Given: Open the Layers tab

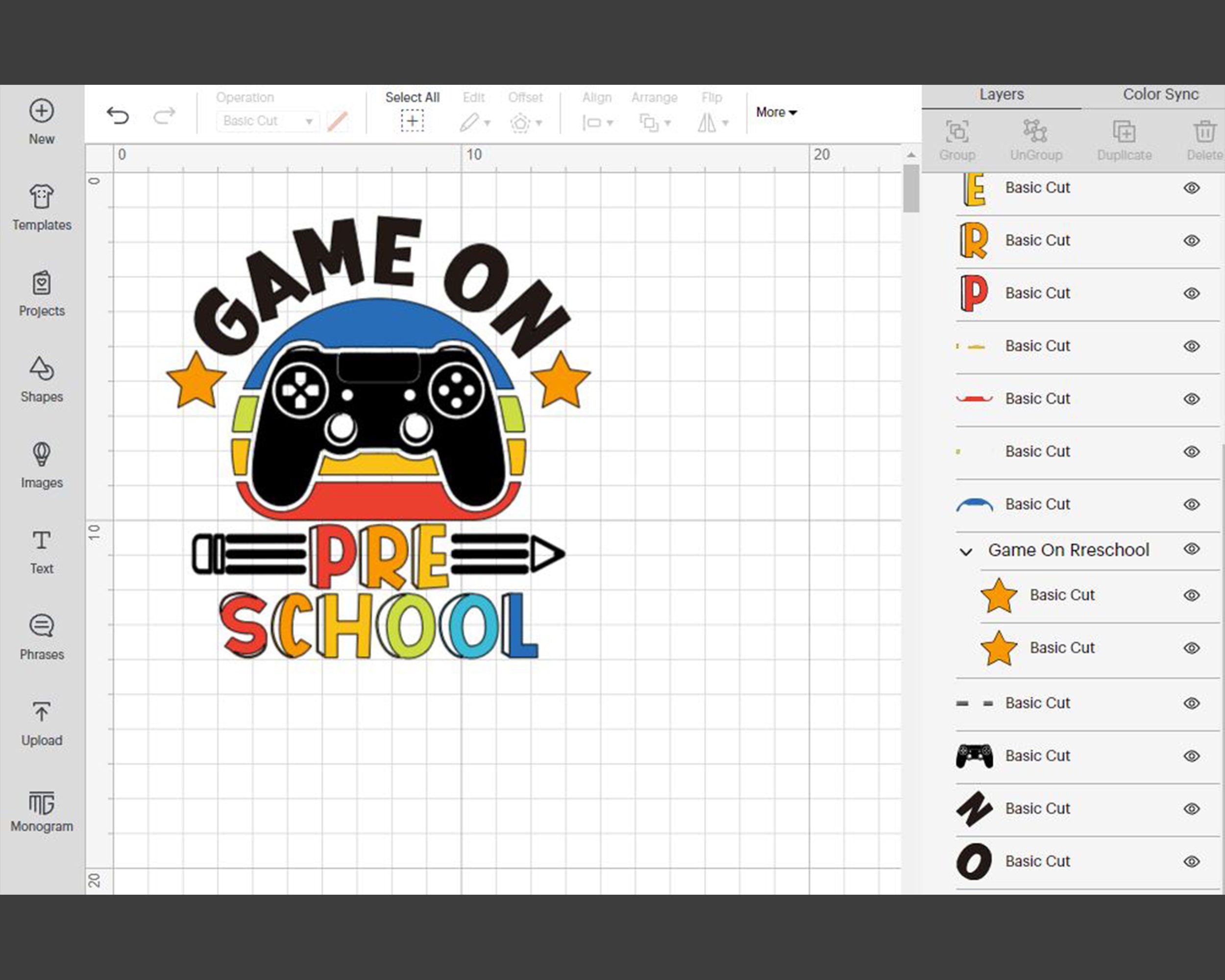Looking at the screenshot, I should click(1001, 94).
